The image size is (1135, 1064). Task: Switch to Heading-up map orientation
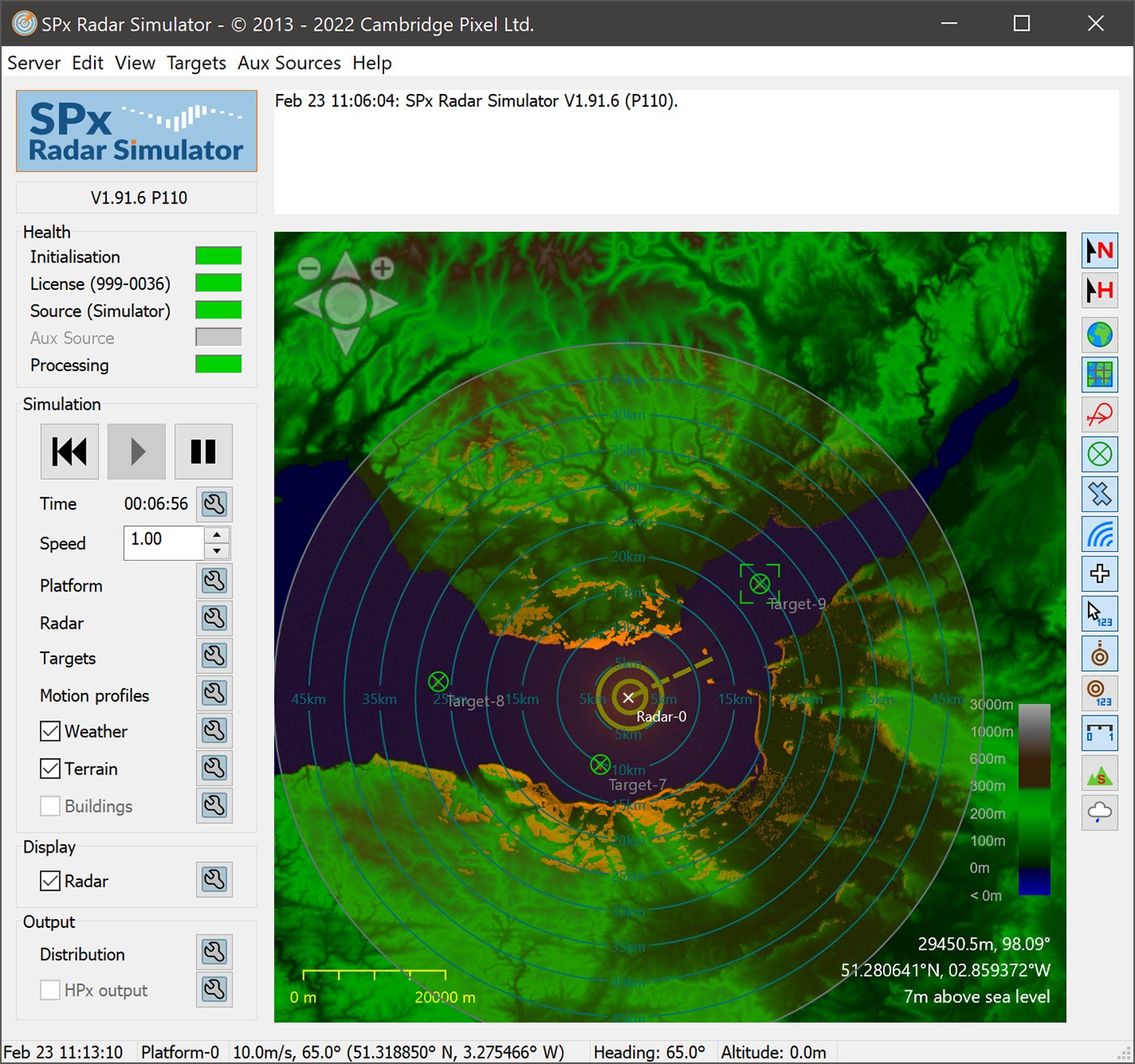coord(1099,290)
